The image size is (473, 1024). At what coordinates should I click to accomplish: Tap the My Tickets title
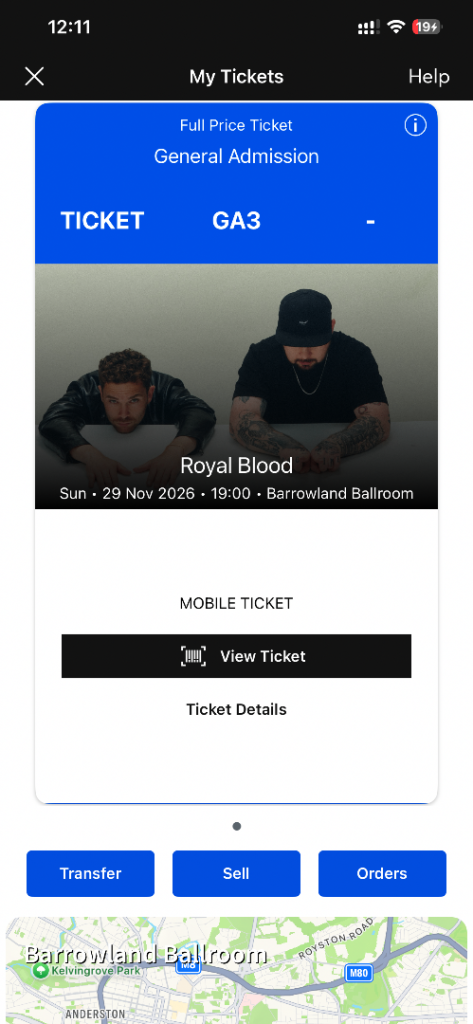click(x=236, y=76)
